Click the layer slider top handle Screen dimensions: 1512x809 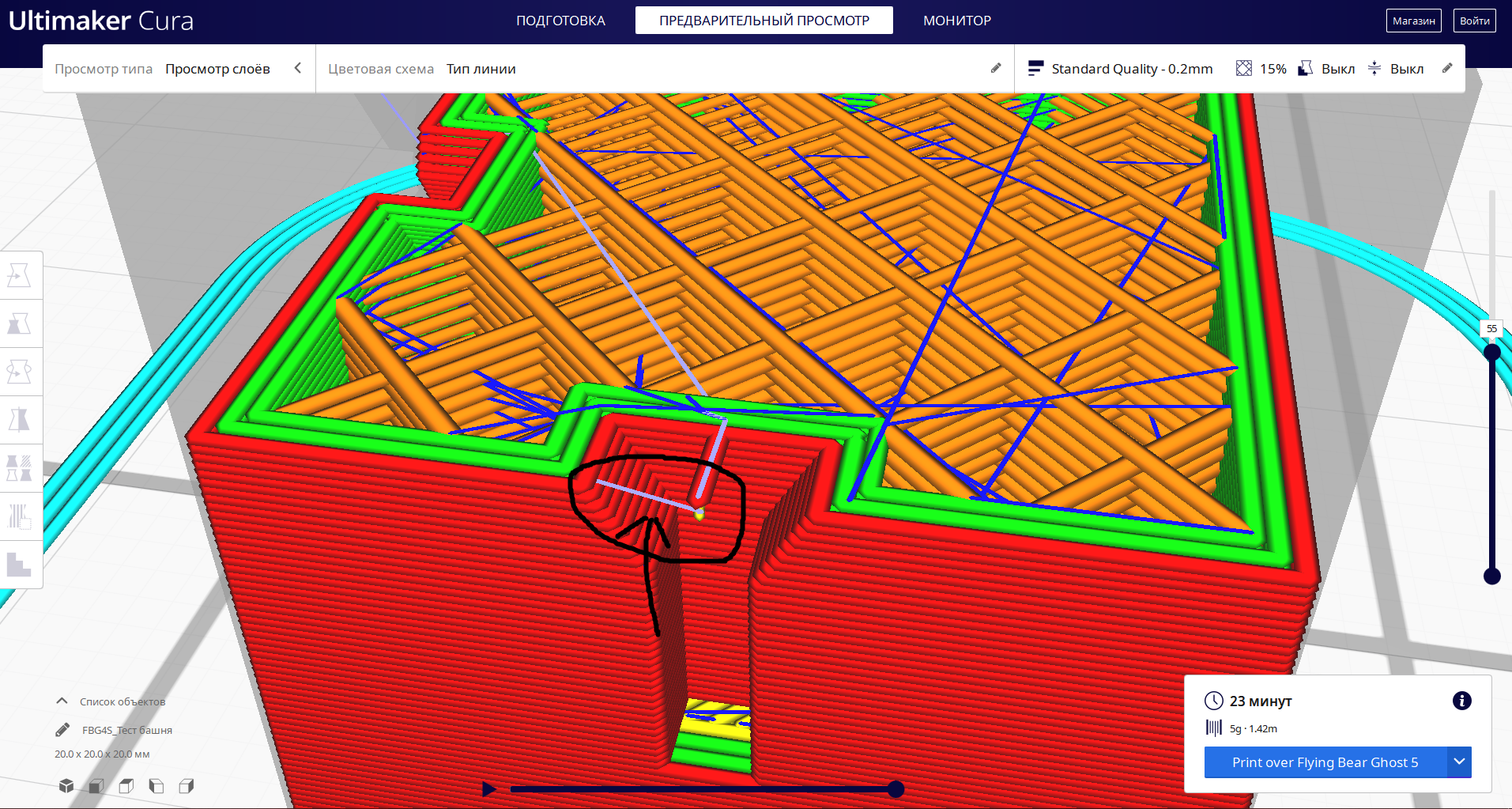[1491, 352]
